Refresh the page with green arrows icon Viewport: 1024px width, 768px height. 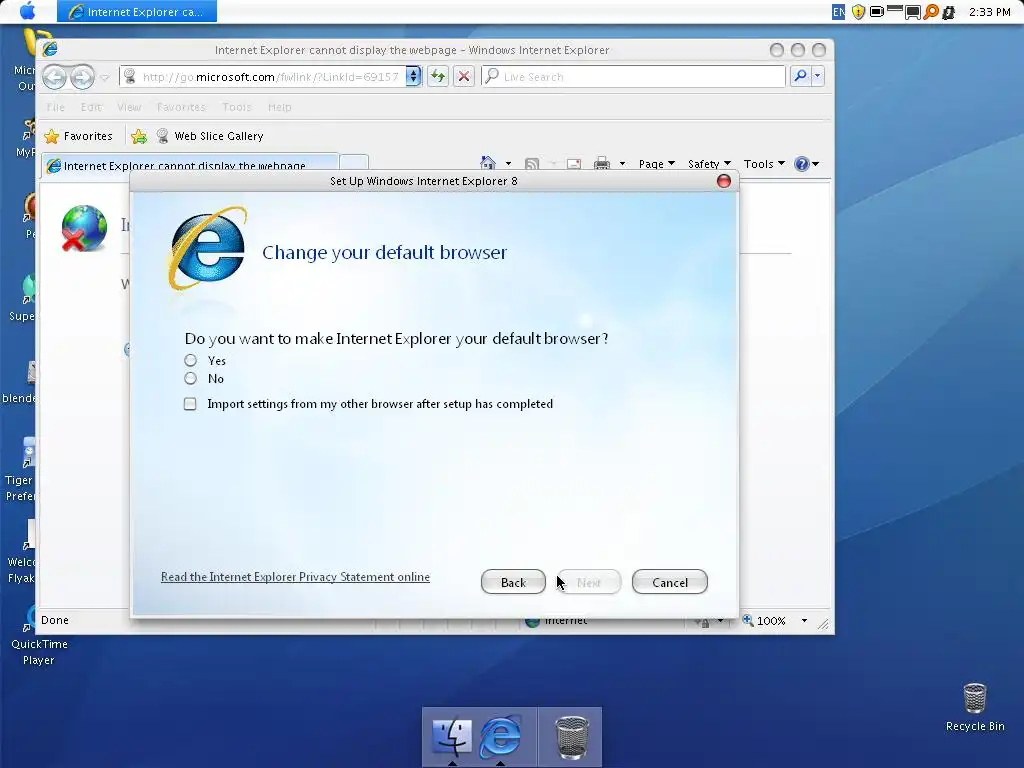click(438, 77)
